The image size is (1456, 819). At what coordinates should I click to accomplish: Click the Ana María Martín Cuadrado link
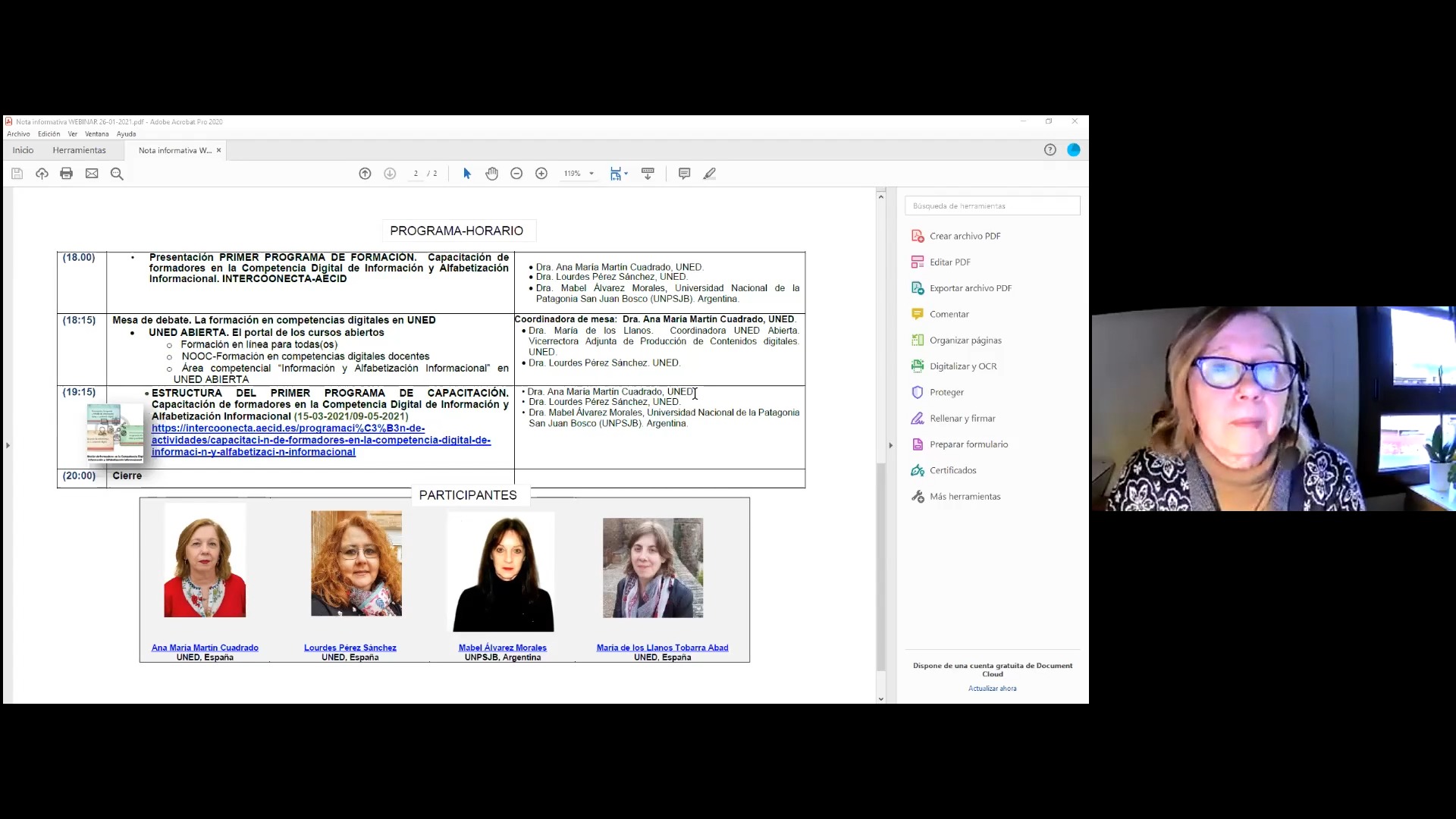pyautogui.click(x=205, y=648)
